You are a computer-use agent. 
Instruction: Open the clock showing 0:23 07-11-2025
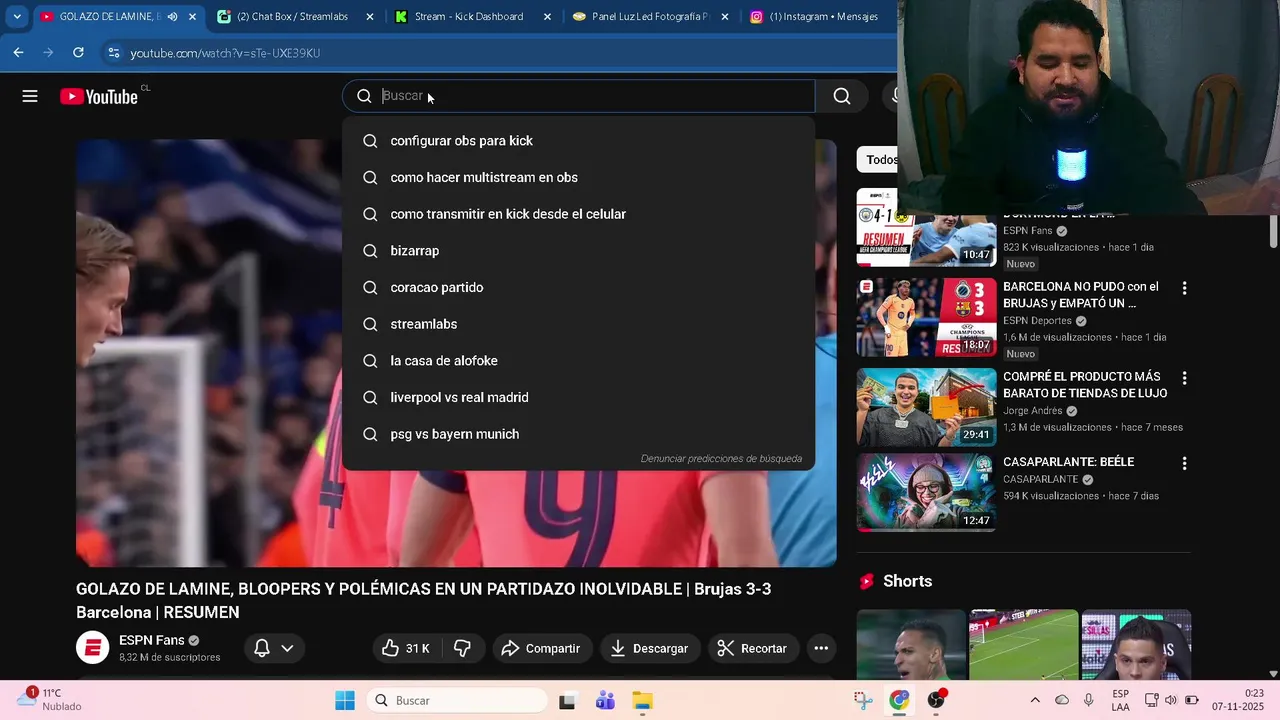[1239, 700]
